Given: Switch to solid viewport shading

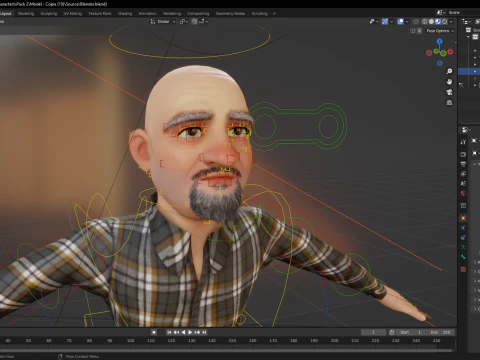Looking at the screenshot, I should (431, 22).
